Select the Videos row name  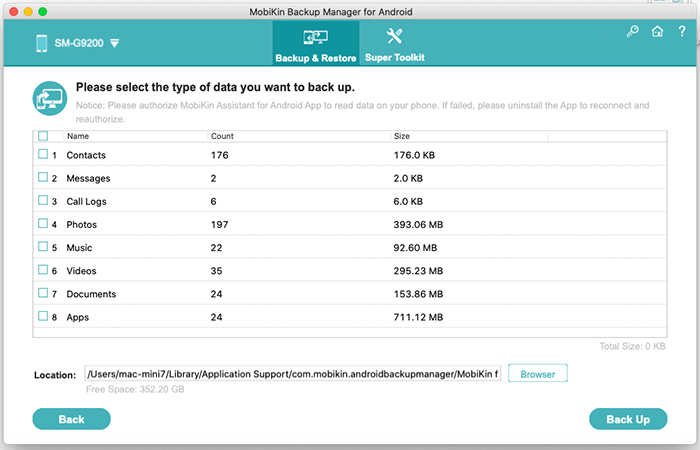(x=81, y=271)
